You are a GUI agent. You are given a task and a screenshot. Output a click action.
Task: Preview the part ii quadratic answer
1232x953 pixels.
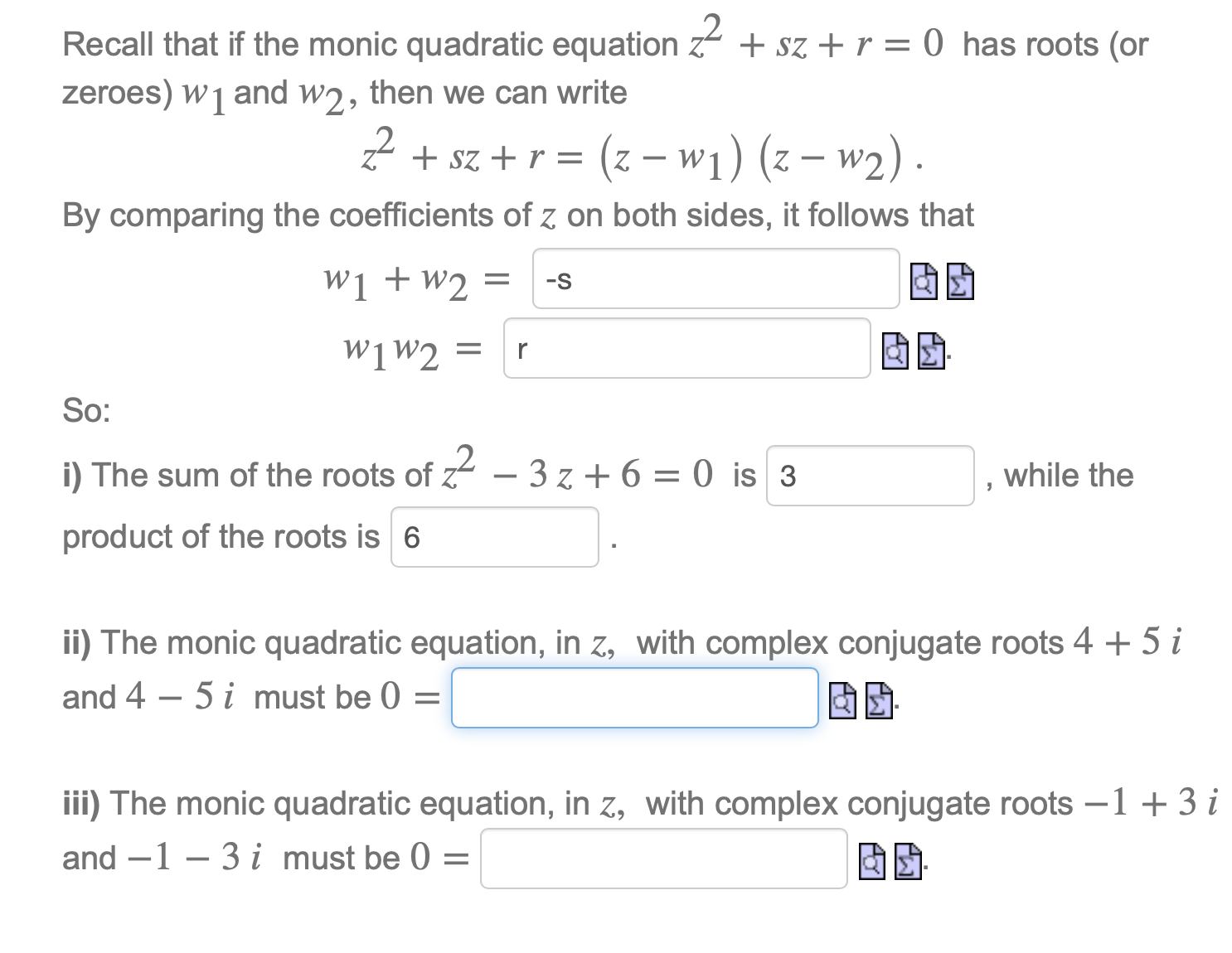[x=844, y=702]
